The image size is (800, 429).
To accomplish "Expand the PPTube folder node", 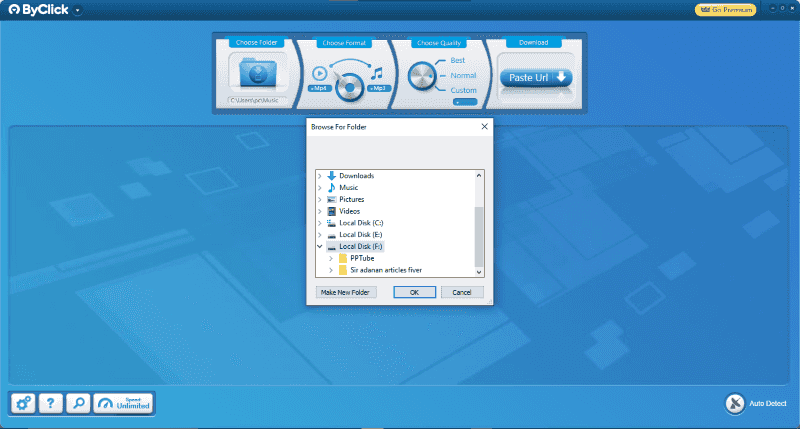I will coord(330,258).
